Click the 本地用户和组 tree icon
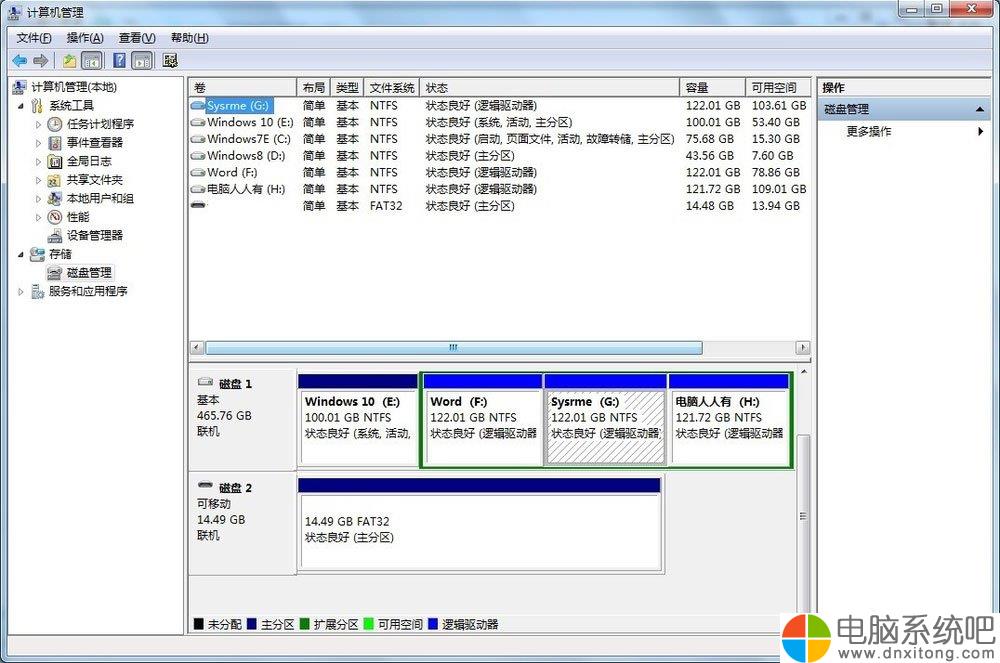Viewport: 1000px width, 663px height. [55, 198]
